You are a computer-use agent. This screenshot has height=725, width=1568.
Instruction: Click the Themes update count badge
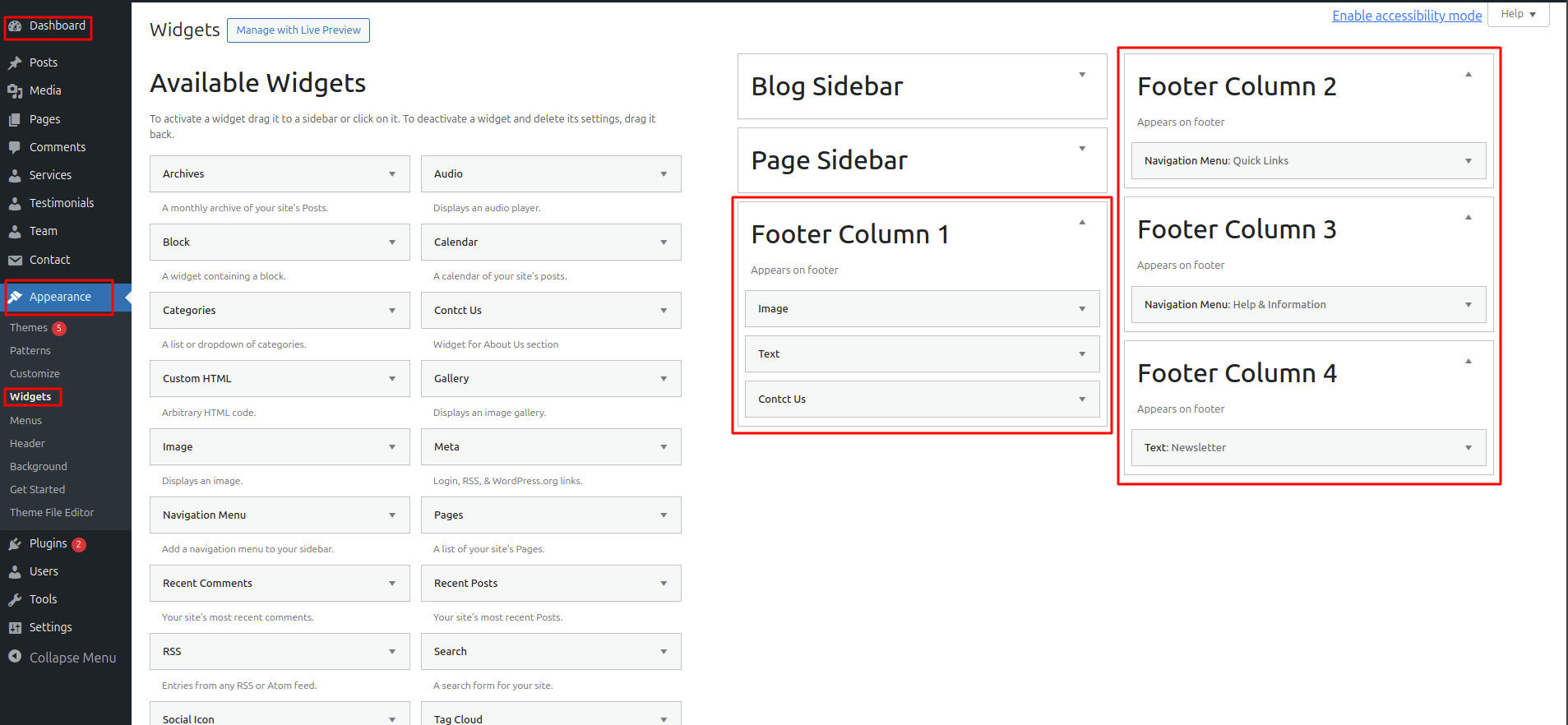[x=59, y=328]
